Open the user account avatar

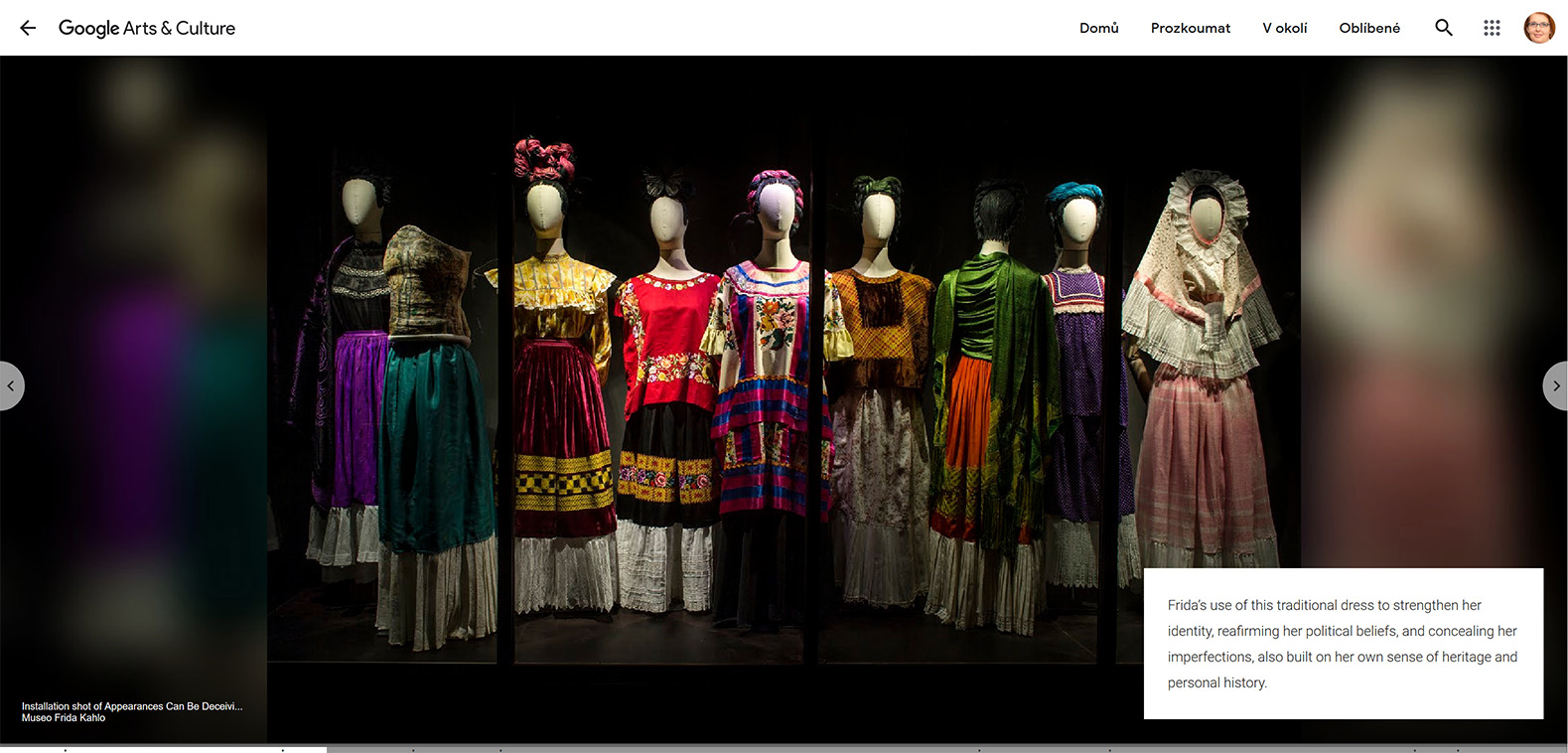(1539, 28)
